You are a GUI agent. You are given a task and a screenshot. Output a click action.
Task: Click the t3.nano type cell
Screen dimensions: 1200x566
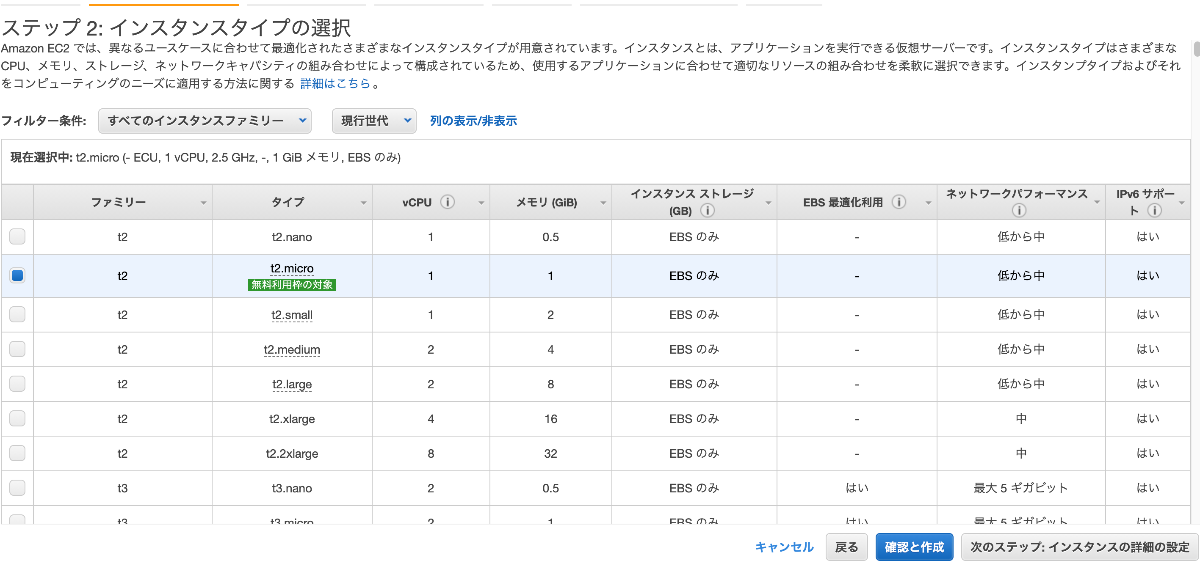point(292,488)
